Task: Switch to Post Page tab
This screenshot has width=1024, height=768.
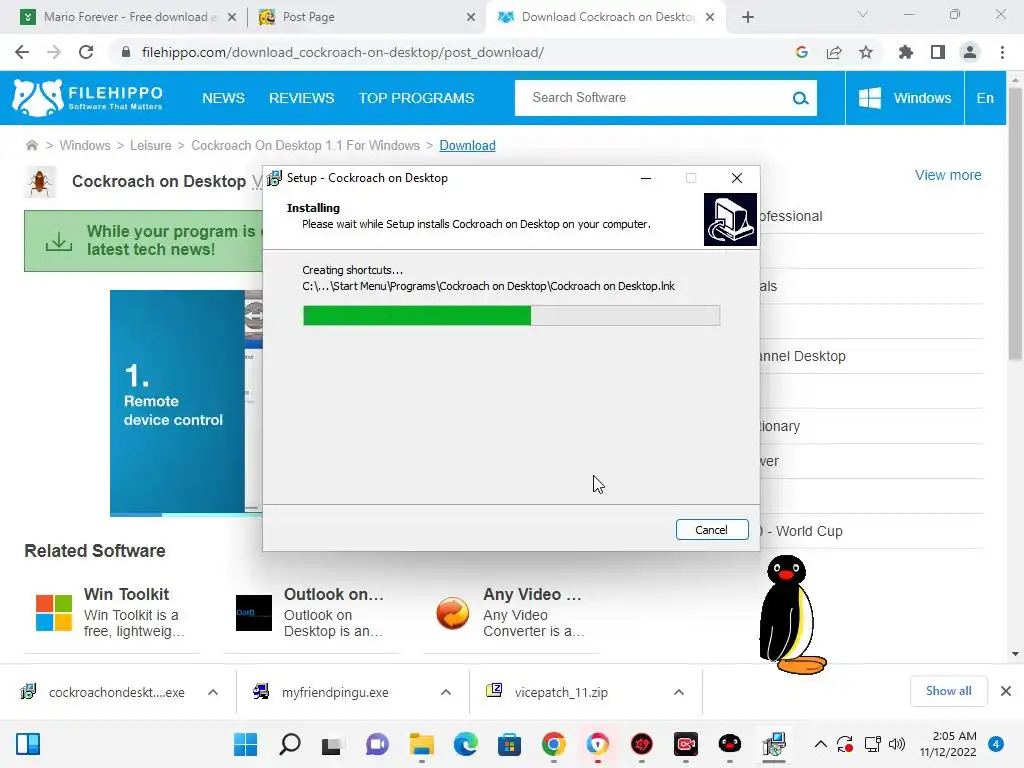Action: 366,17
